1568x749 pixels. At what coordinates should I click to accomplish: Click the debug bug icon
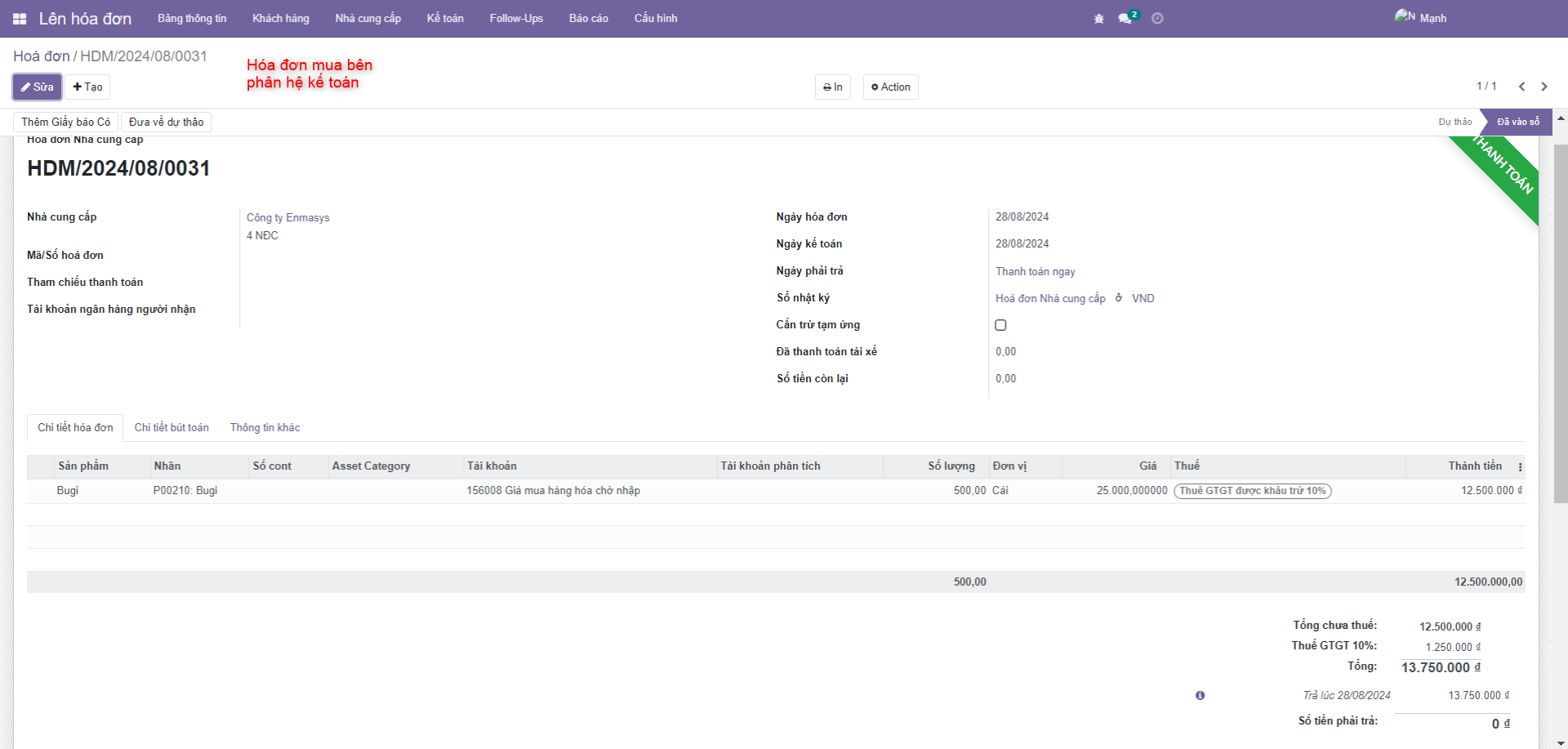(1098, 19)
